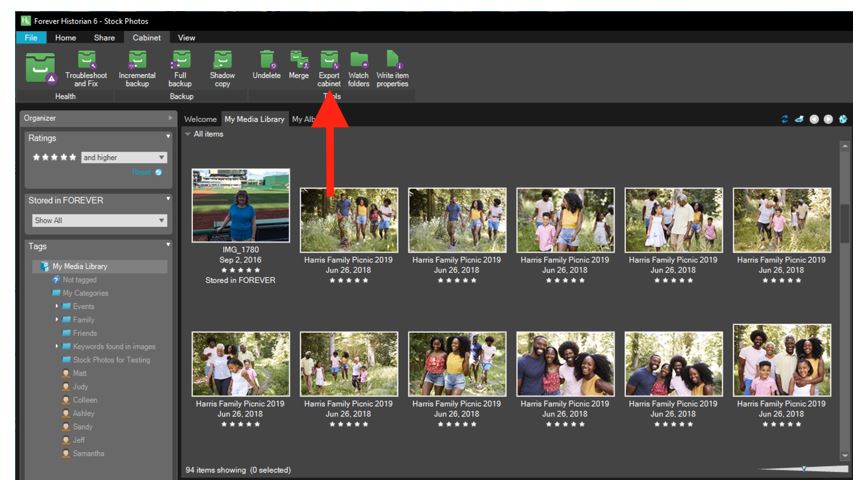Collapse the All items group

[188, 134]
